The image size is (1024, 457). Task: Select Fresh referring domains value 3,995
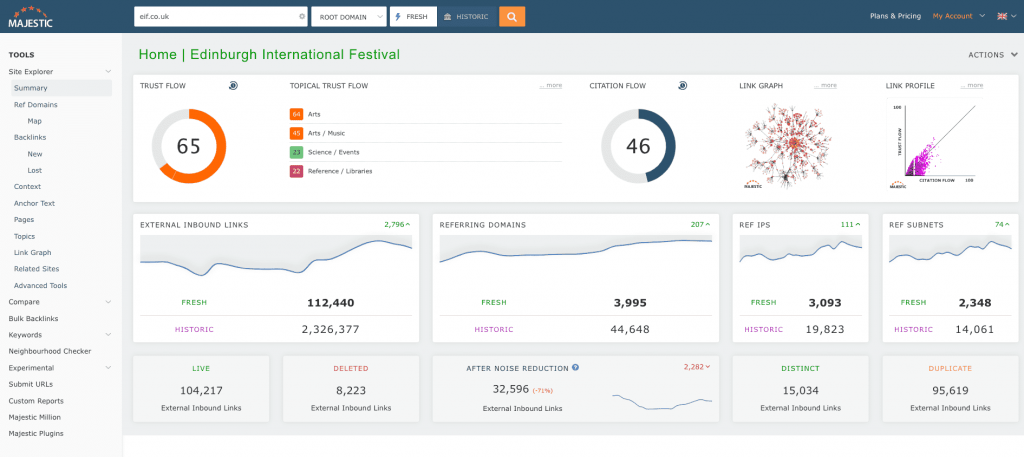pos(630,303)
